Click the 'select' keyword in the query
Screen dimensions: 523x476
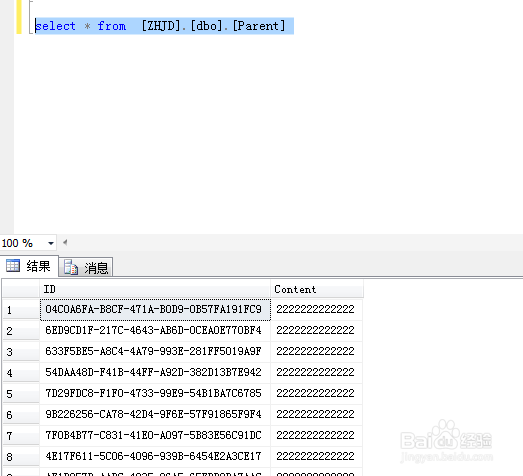pos(55,26)
